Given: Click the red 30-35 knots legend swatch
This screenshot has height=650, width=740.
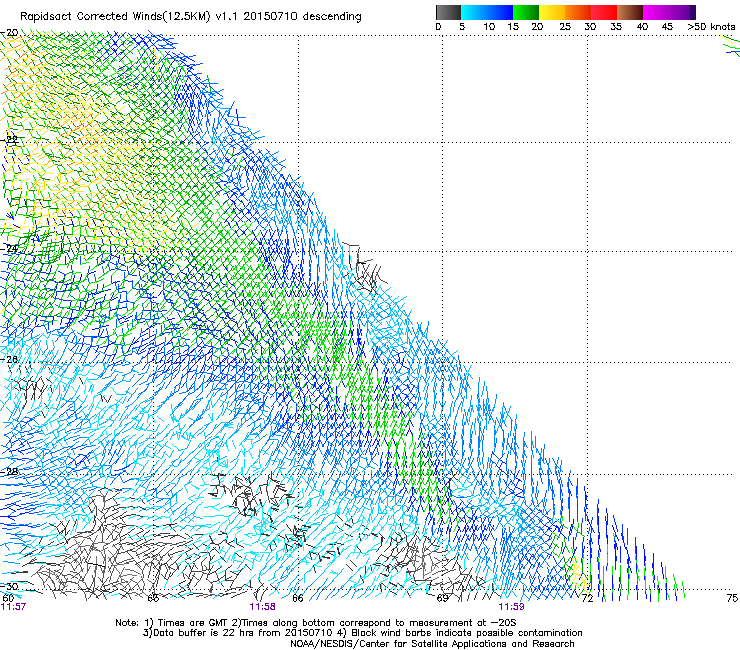Looking at the screenshot, I should [604, 12].
